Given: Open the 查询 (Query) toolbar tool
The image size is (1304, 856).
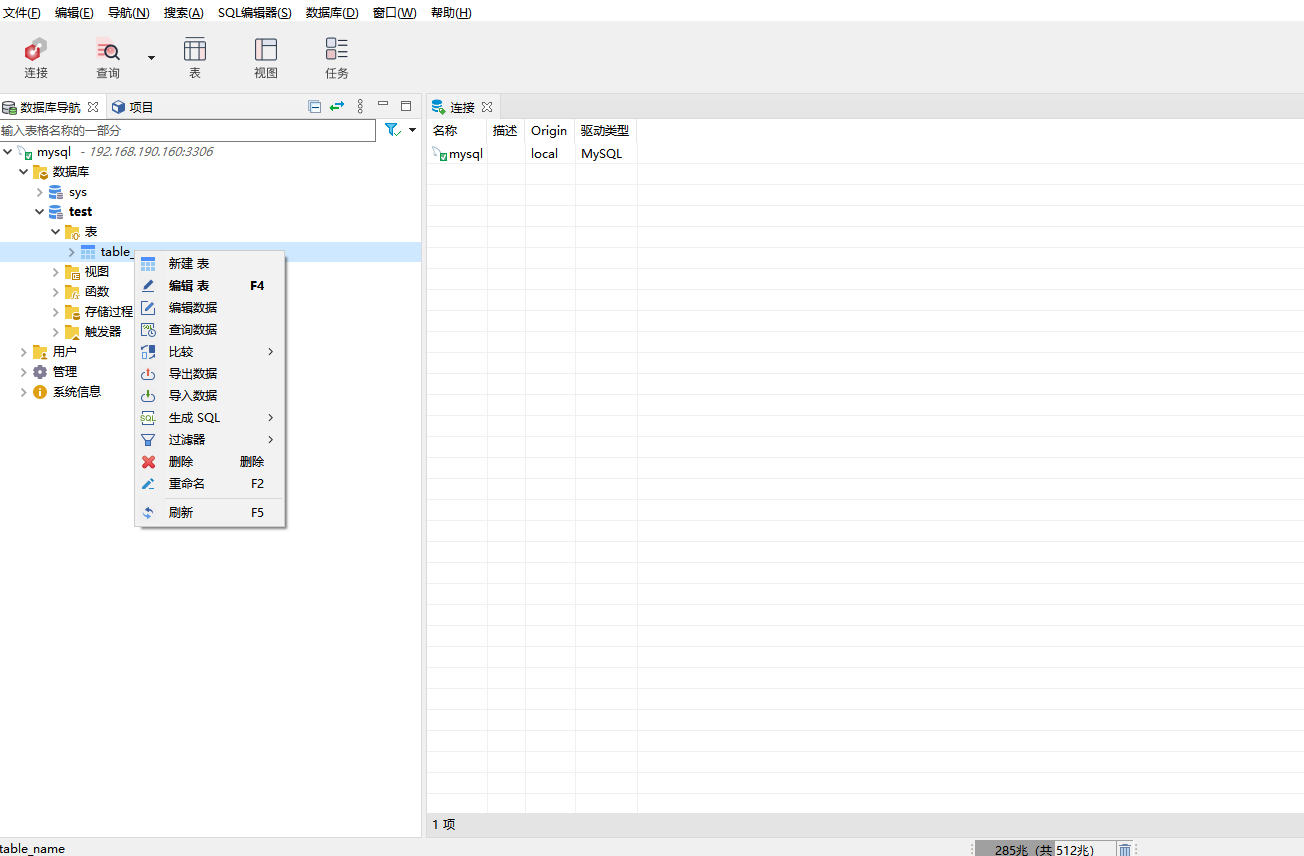Looking at the screenshot, I should pyautogui.click(x=107, y=58).
